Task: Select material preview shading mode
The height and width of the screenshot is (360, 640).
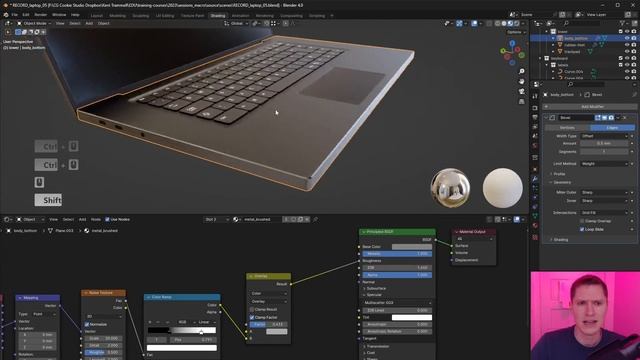Action: coord(510,24)
